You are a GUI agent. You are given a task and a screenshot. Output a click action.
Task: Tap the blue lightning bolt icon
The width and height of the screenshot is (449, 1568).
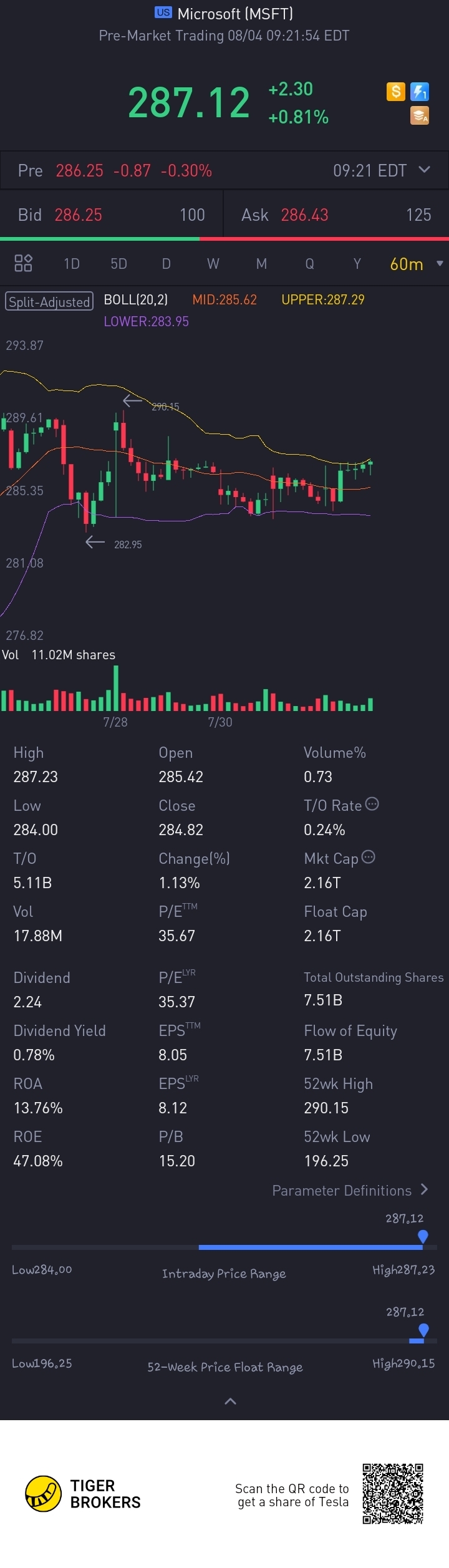[x=420, y=92]
